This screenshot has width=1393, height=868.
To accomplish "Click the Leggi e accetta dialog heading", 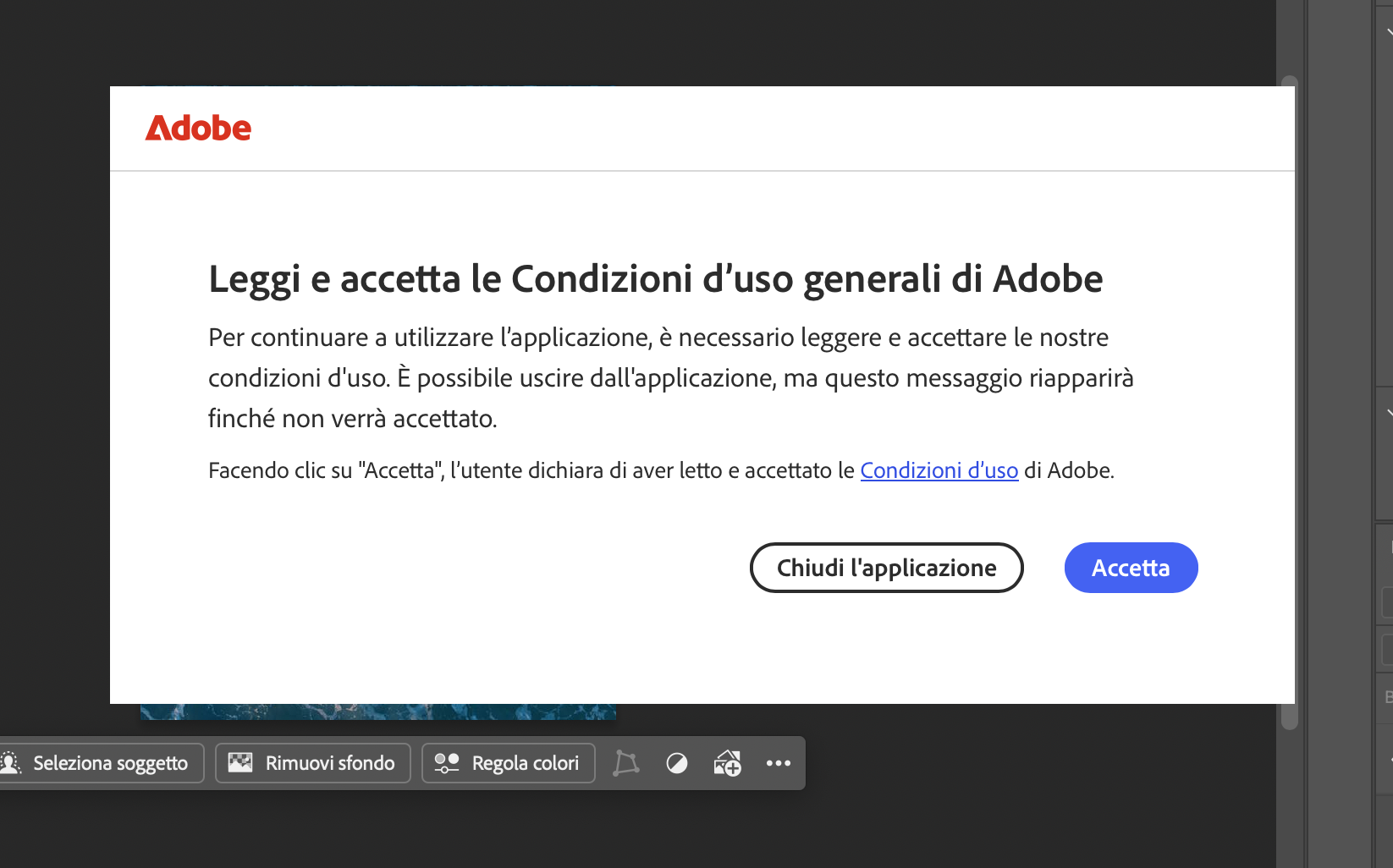I will [x=656, y=279].
